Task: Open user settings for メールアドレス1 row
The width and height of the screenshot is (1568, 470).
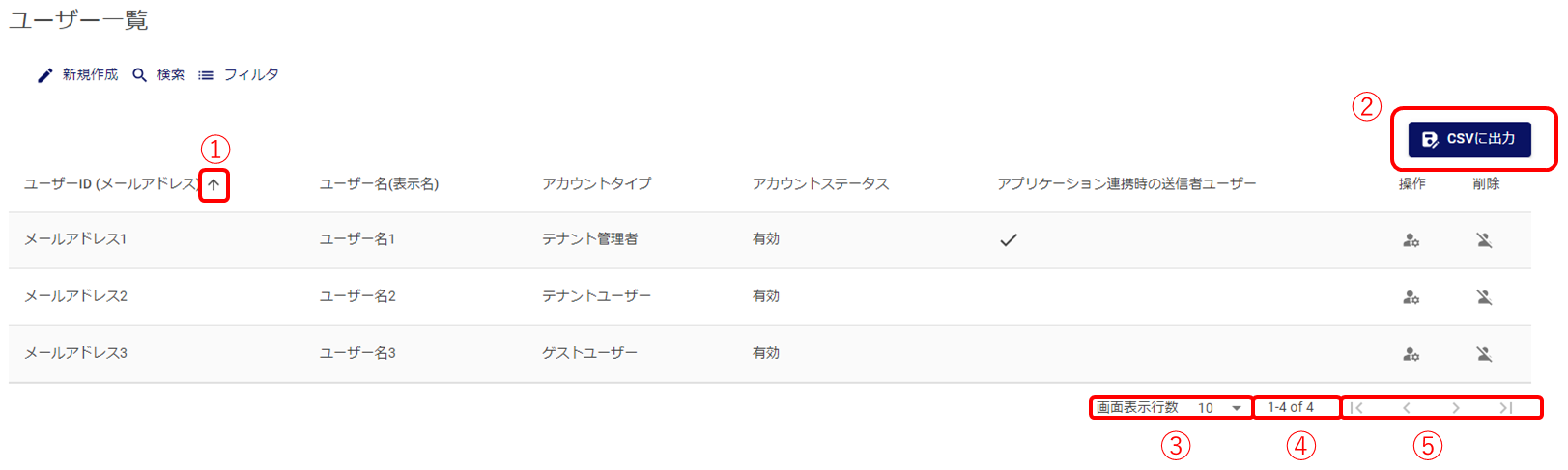Action: 1411,240
